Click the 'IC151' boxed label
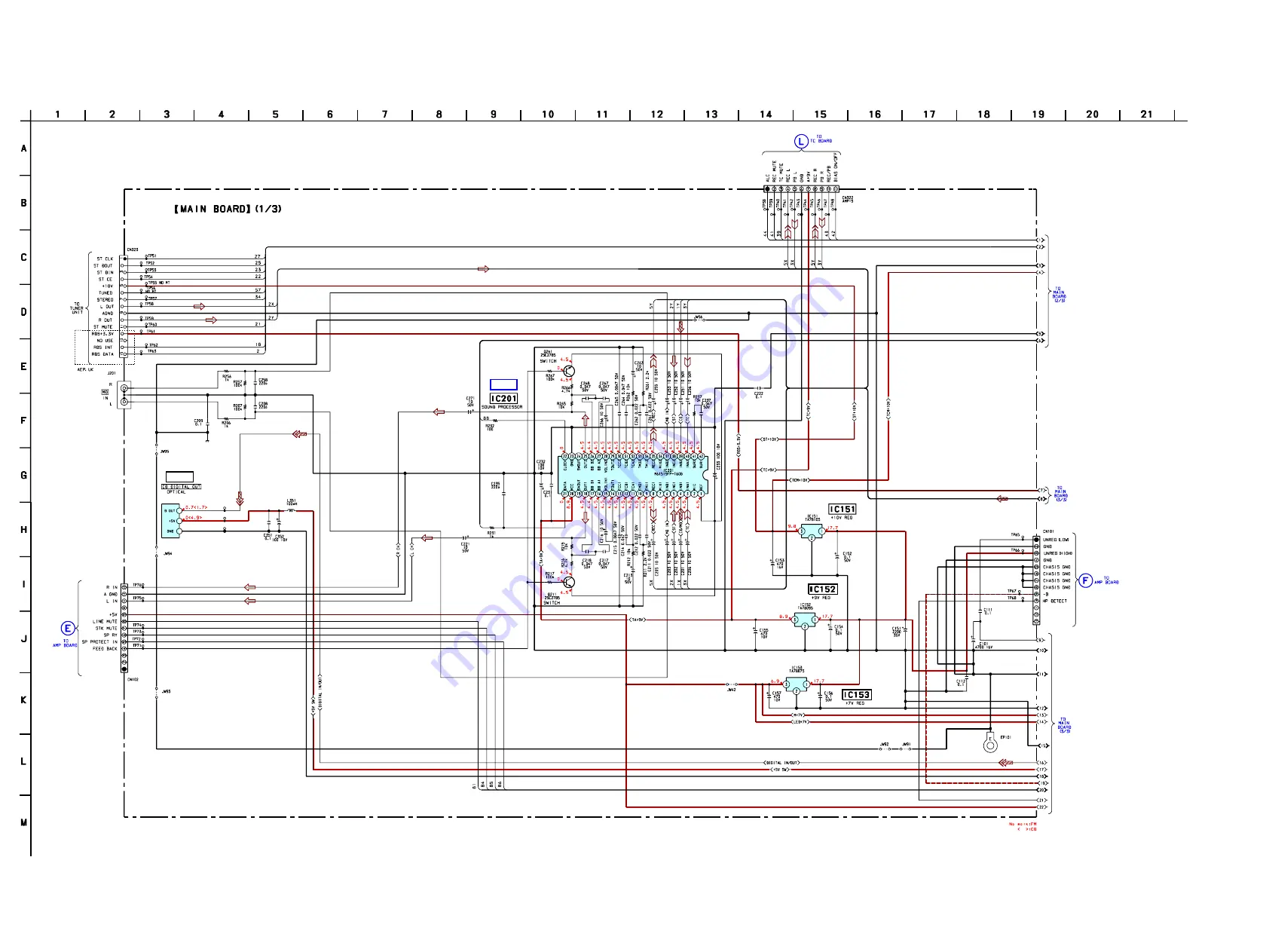Screen dimensions: 1266x952 pos(842,510)
